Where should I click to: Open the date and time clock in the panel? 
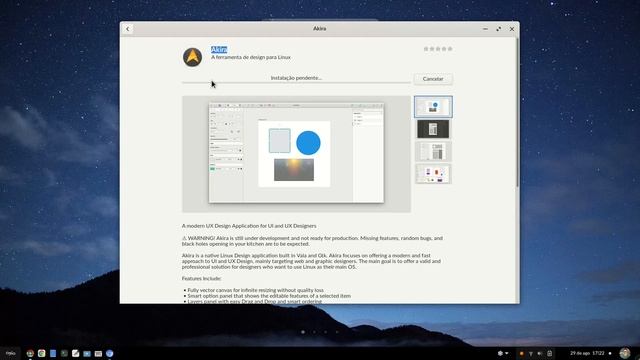(587, 353)
